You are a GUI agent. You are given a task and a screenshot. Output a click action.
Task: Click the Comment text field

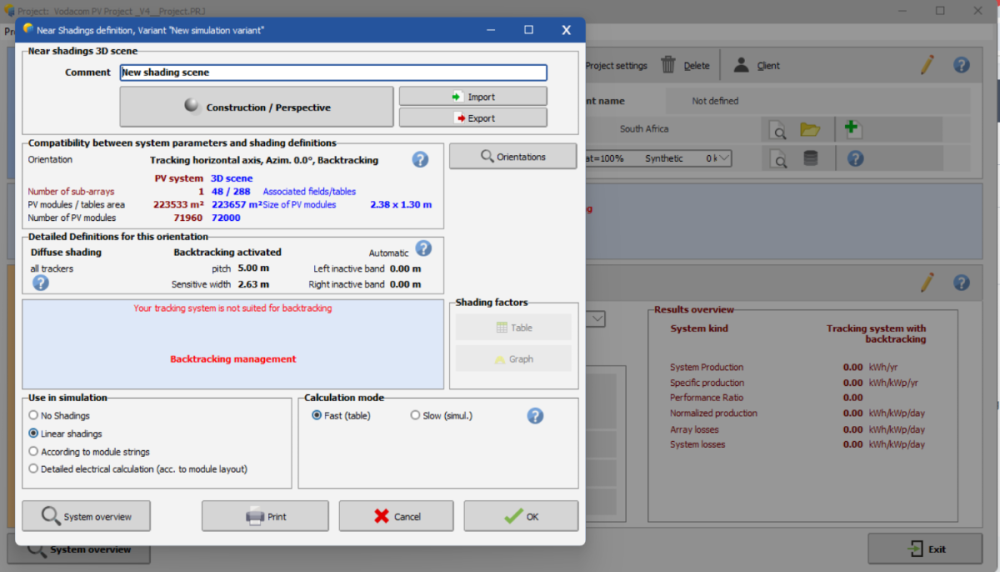coord(333,73)
